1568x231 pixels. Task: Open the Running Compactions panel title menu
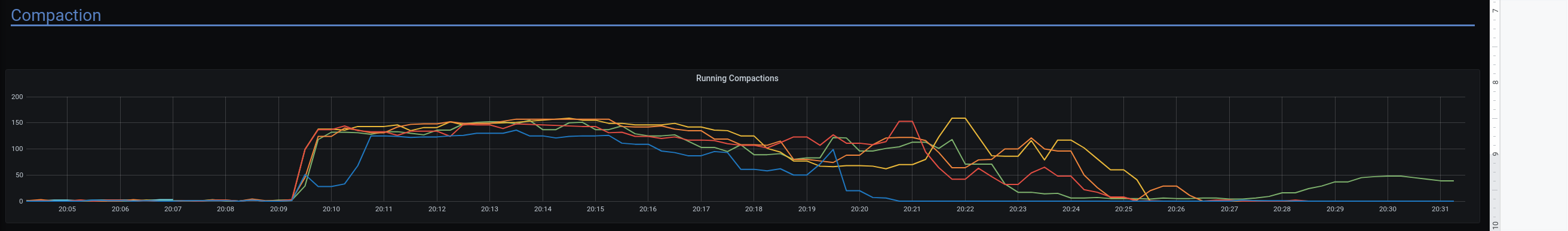[737, 78]
